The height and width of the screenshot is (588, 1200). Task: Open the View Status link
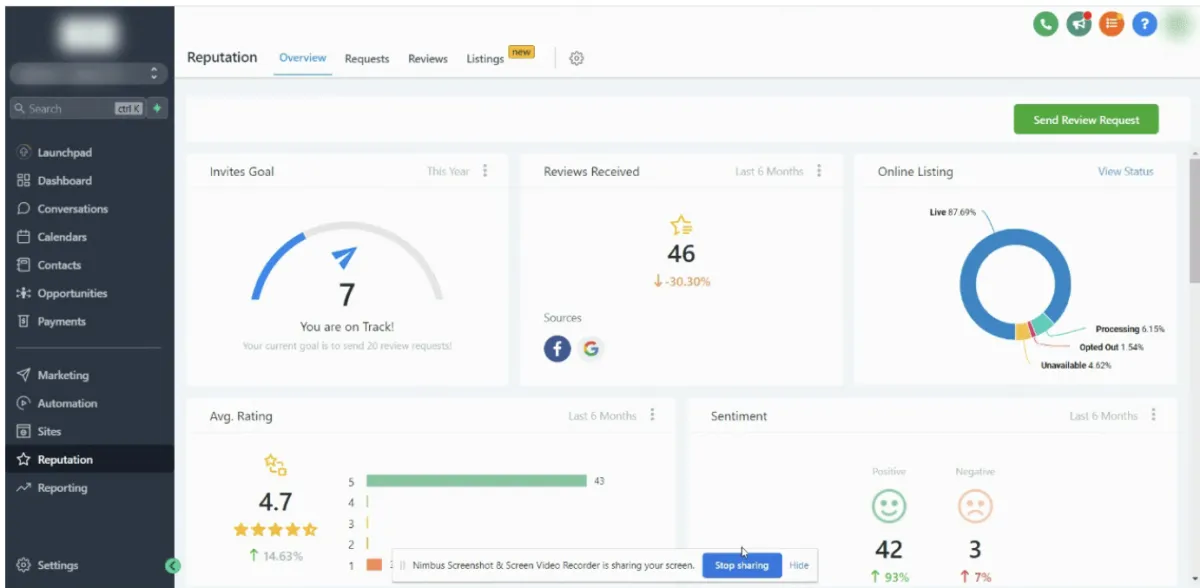1125,171
